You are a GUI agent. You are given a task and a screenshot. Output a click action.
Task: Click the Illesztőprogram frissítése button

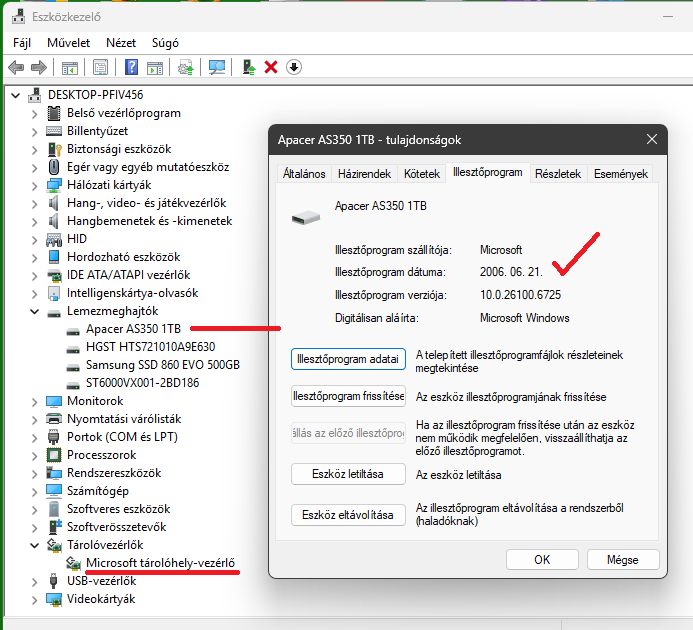(348, 396)
